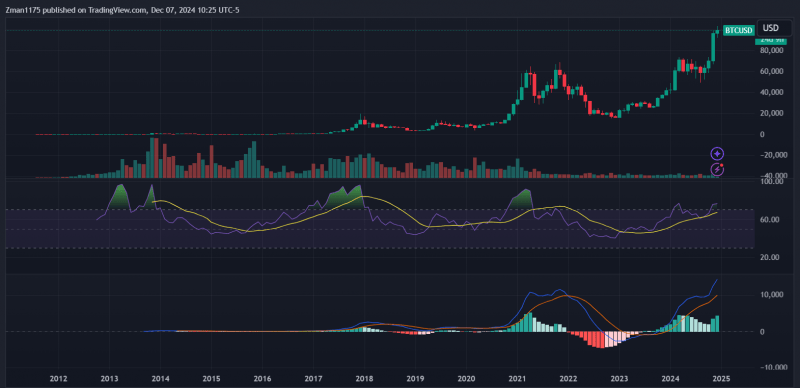This screenshot has height=388, width=800.
Task: Click the 20,000 price axis label
Action: coord(771,113)
